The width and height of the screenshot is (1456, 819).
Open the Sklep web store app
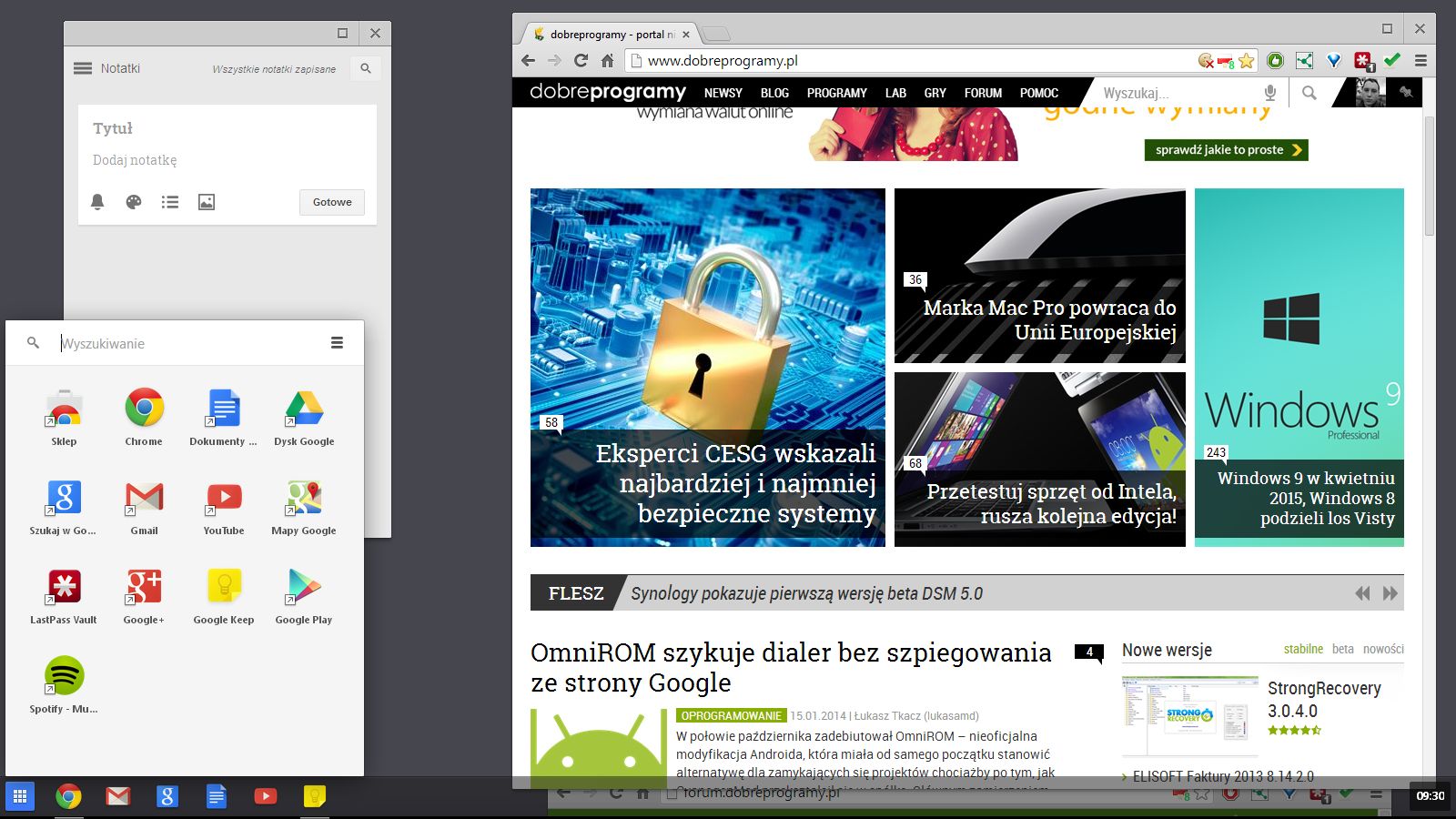(64, 418)
